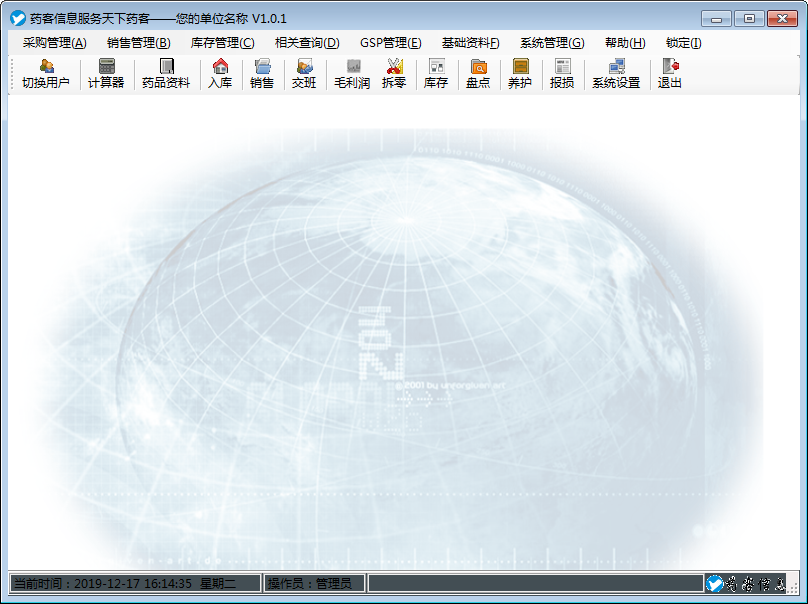Open the 销售管理(B) menu
808x604 pixels.
click(139, 43)
